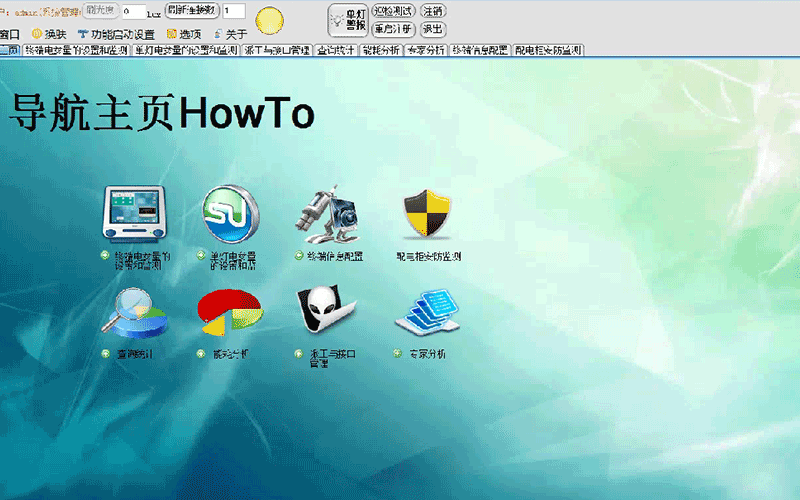Click the 巡检测试 button
This screenshot has height=500, width=800.
[x=393, y=11]
